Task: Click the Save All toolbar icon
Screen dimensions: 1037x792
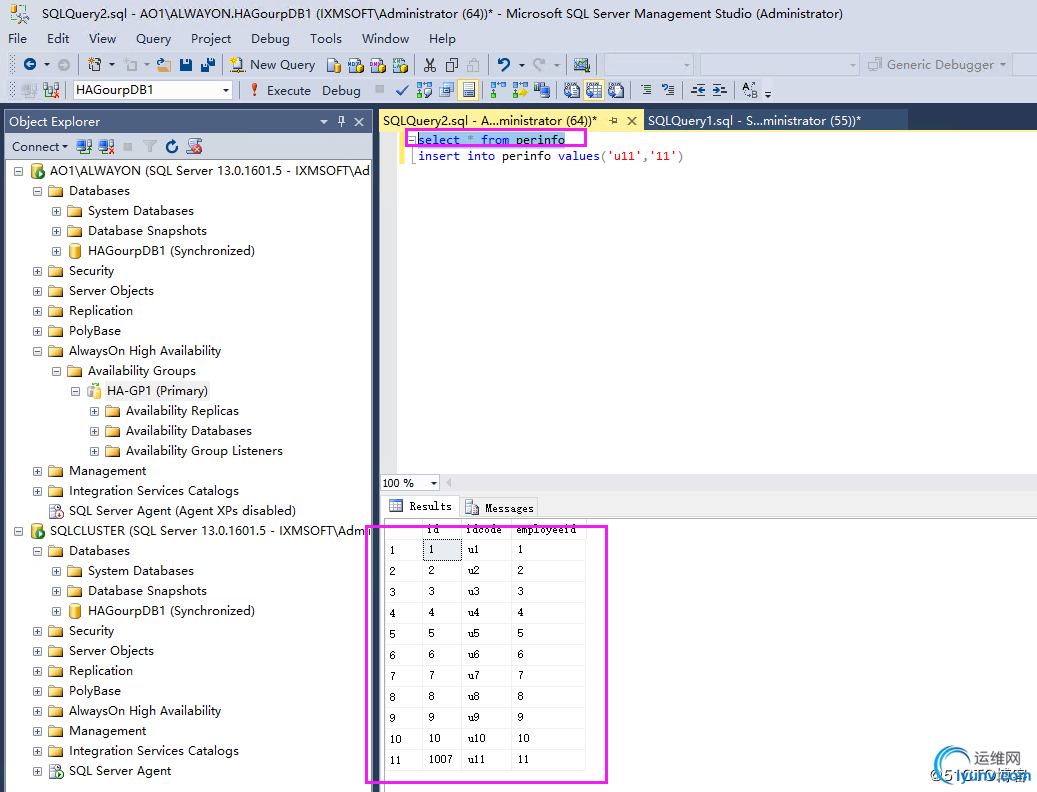Action: tap(208, 64)
